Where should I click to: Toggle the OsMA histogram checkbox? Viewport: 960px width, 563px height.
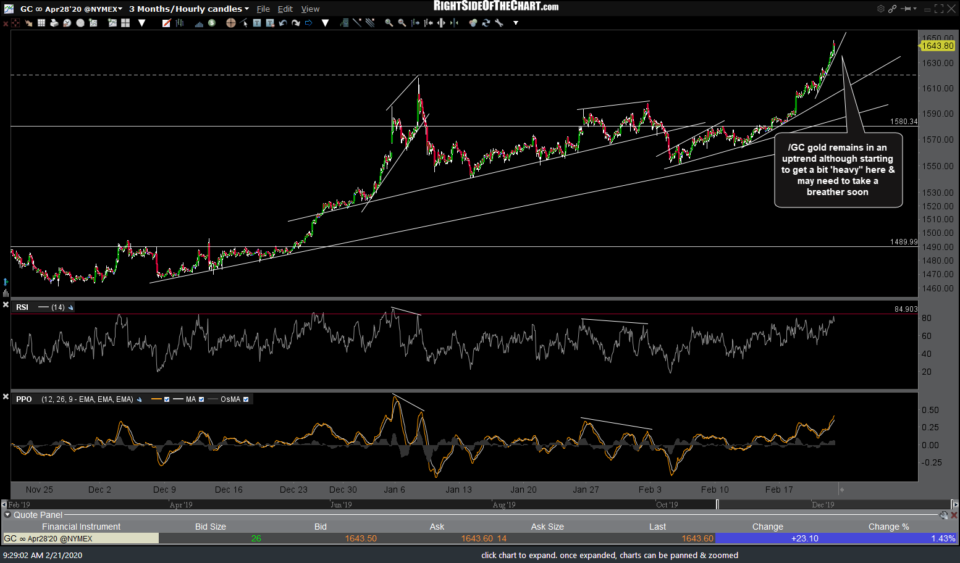click(x=246, y=399)
